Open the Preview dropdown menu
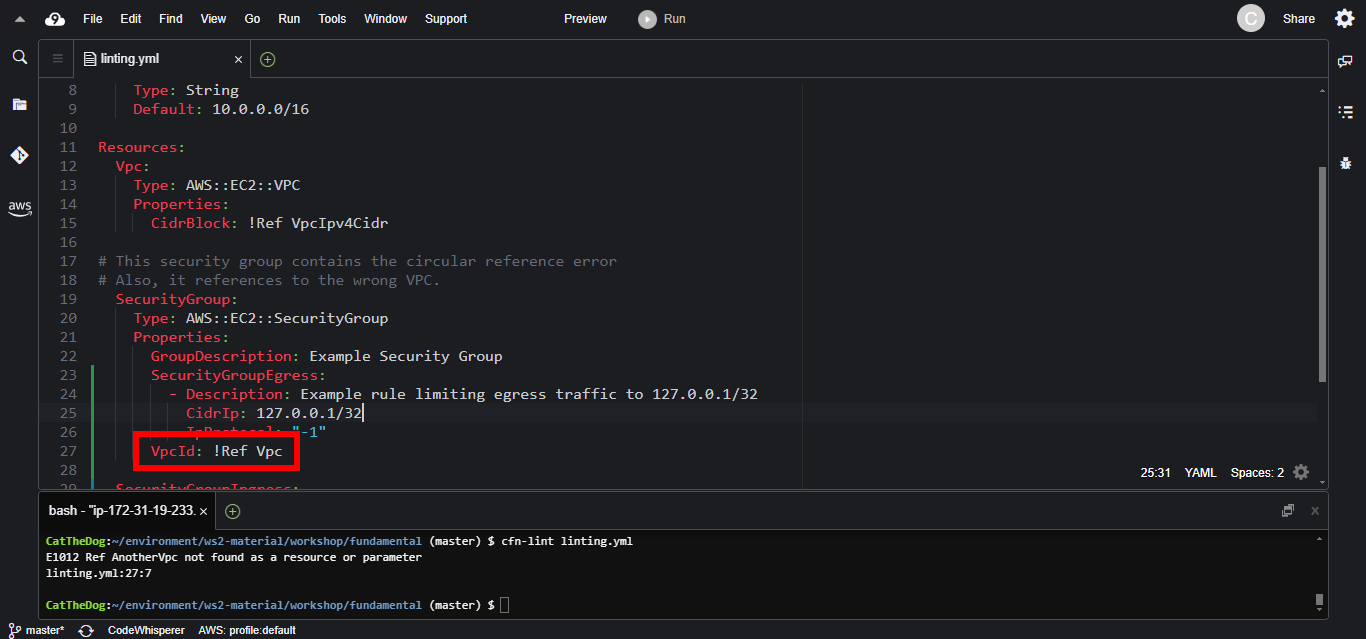This screenshot has width=1366, height=639. (585, 18)
